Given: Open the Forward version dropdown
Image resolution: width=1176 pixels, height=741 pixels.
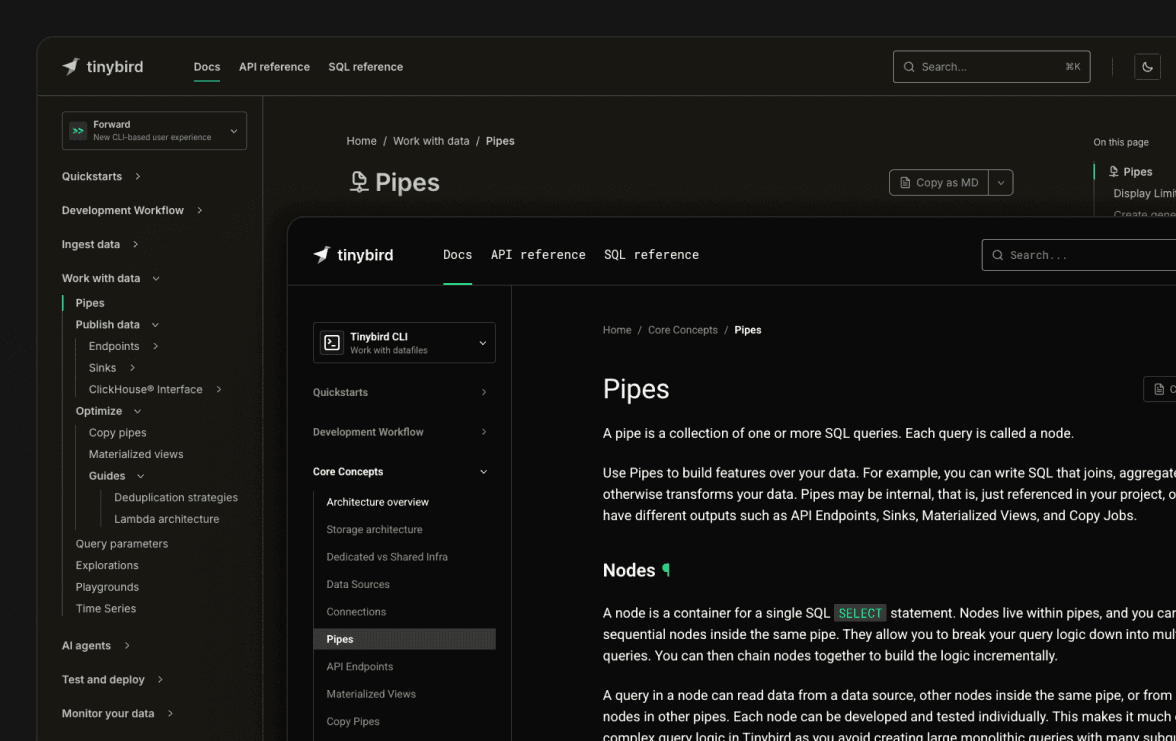Looking at the screenshot, I should click(154, 130).
